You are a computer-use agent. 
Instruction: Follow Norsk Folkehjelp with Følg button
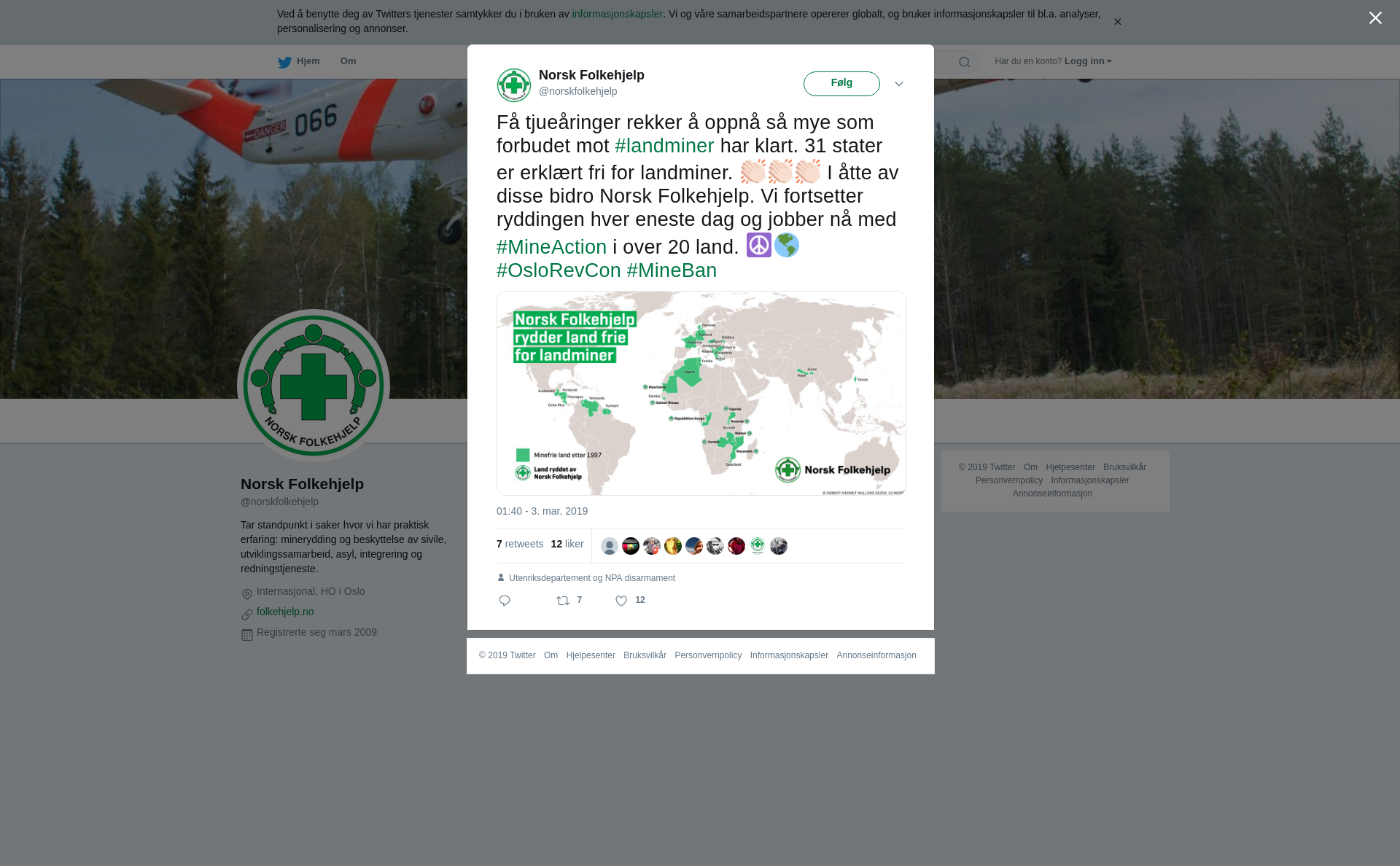point(841,83)
